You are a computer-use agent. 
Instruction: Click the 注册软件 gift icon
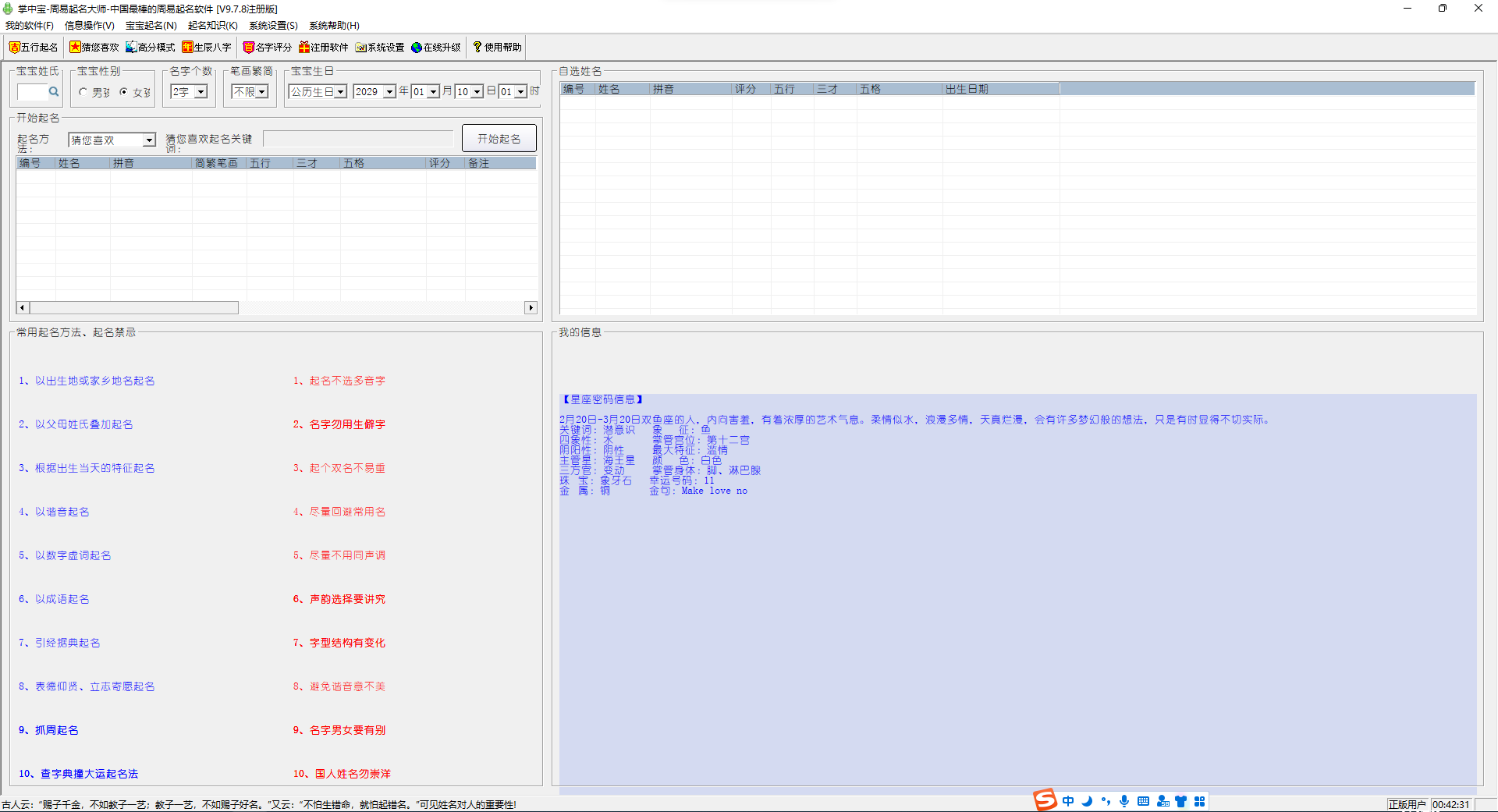coord(304,48)
